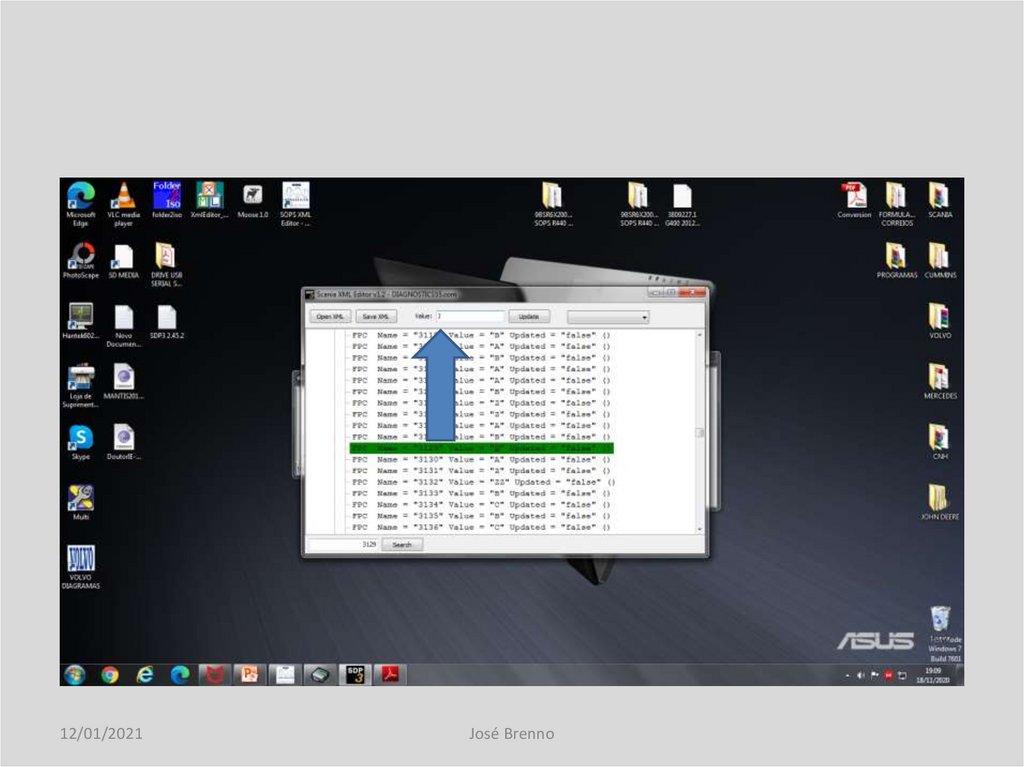Open PowerPoint from the taskbar
Screen dimensions: 1024x767
coord(249,674)
